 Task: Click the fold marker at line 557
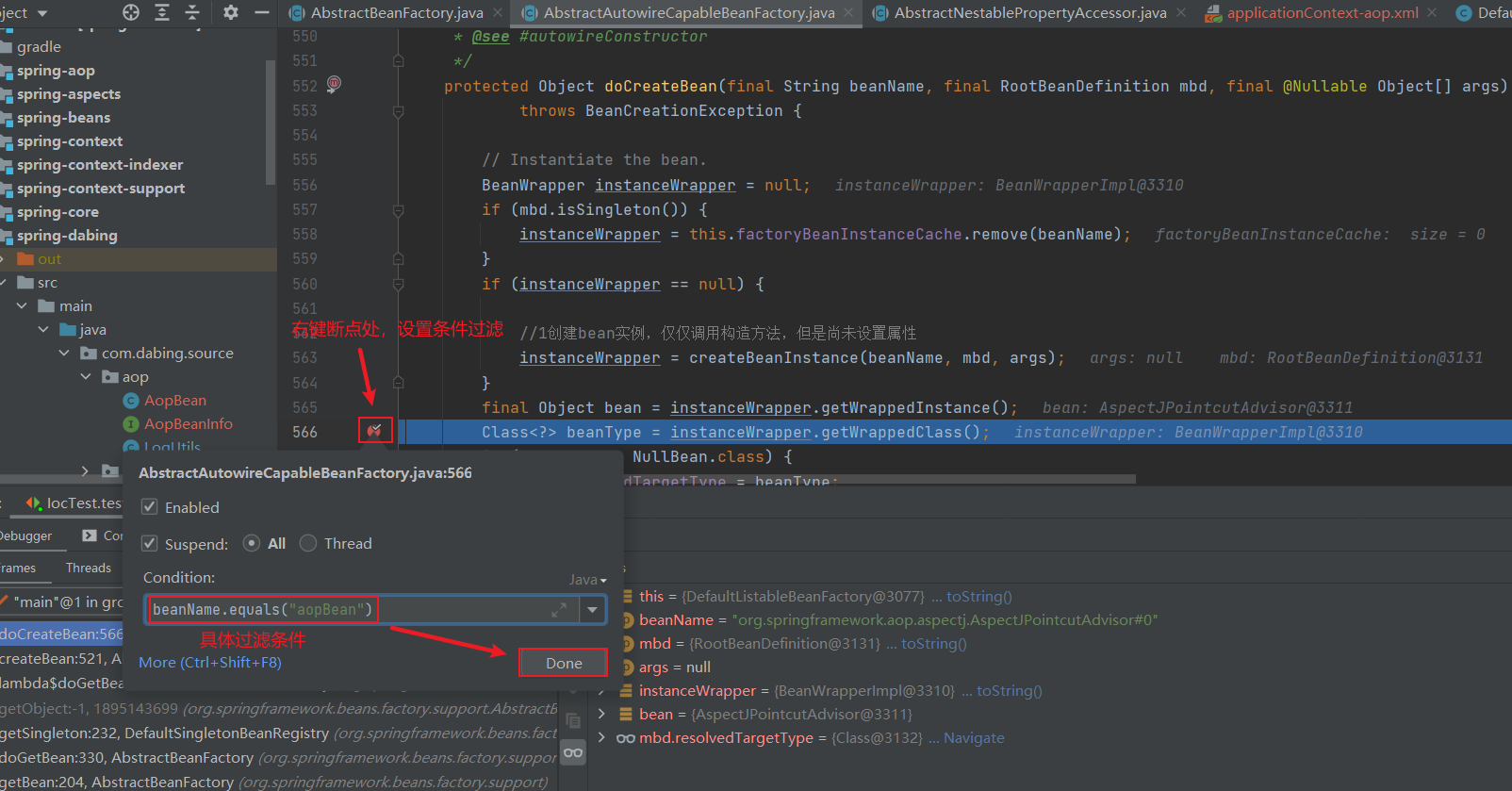(x=398, y=210)
